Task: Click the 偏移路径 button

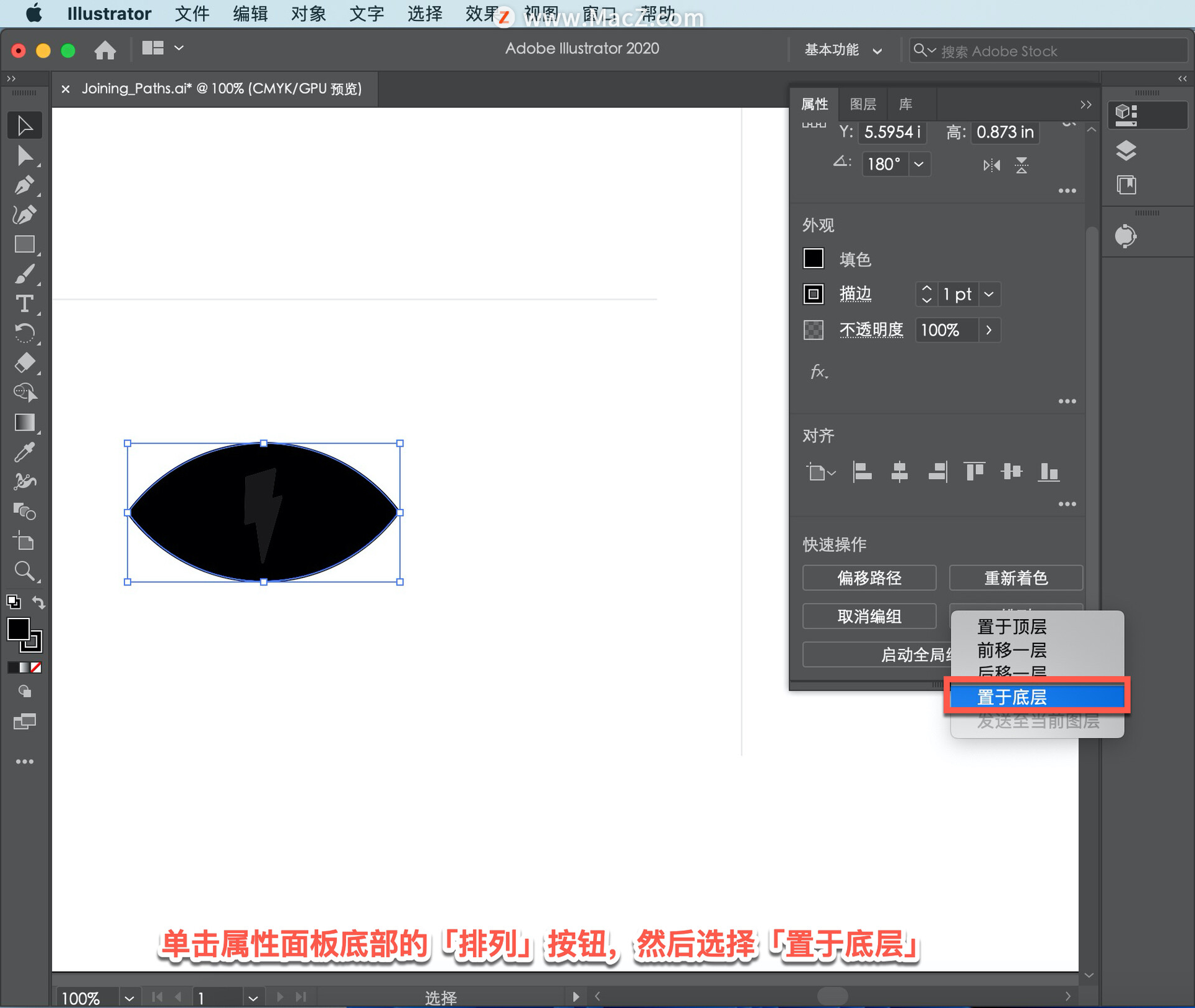Action: click(x=869, y=578)
